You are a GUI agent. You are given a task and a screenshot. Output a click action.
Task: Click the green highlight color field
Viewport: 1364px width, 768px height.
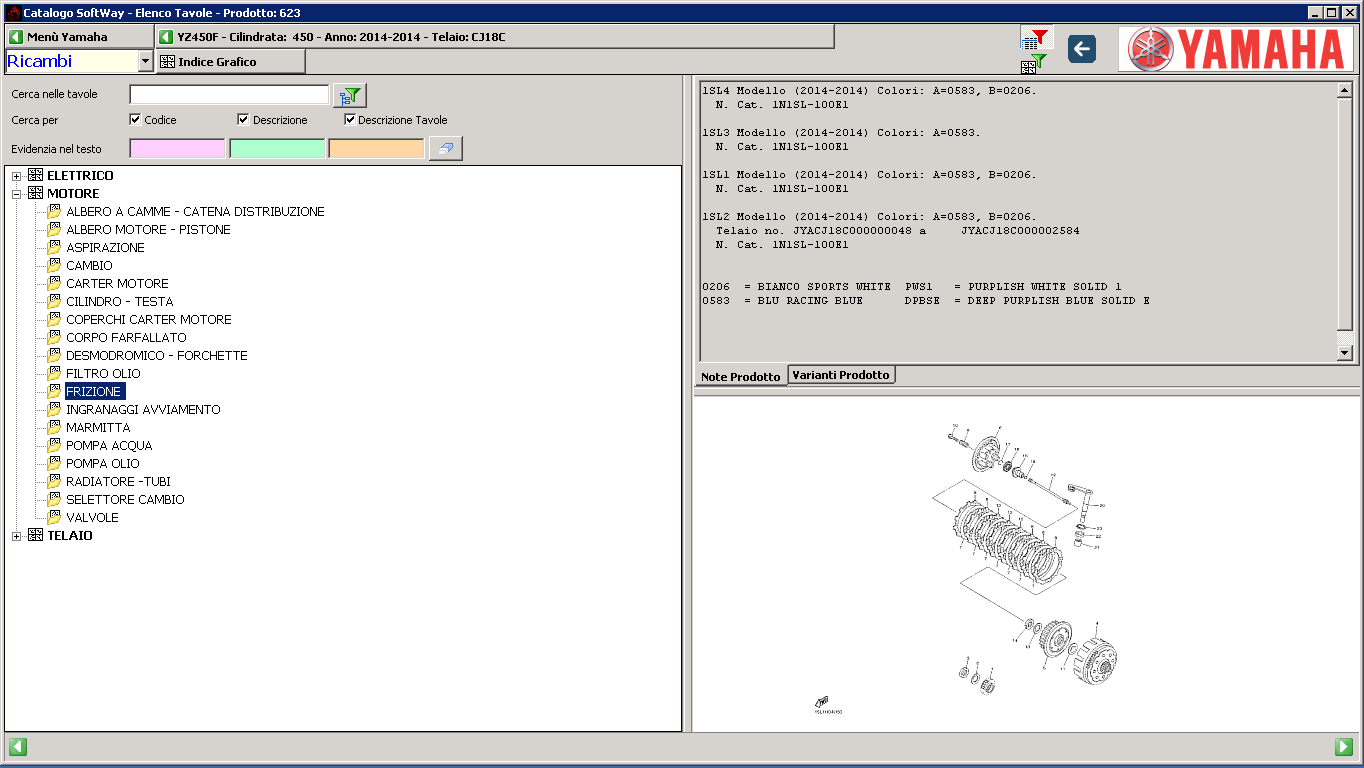(277, 148)
